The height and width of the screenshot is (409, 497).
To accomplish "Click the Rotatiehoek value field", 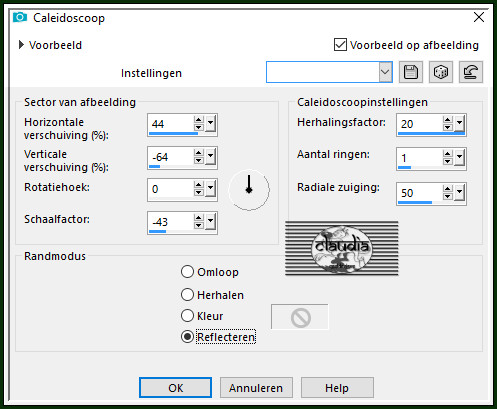I will click(x=171, y=189).
